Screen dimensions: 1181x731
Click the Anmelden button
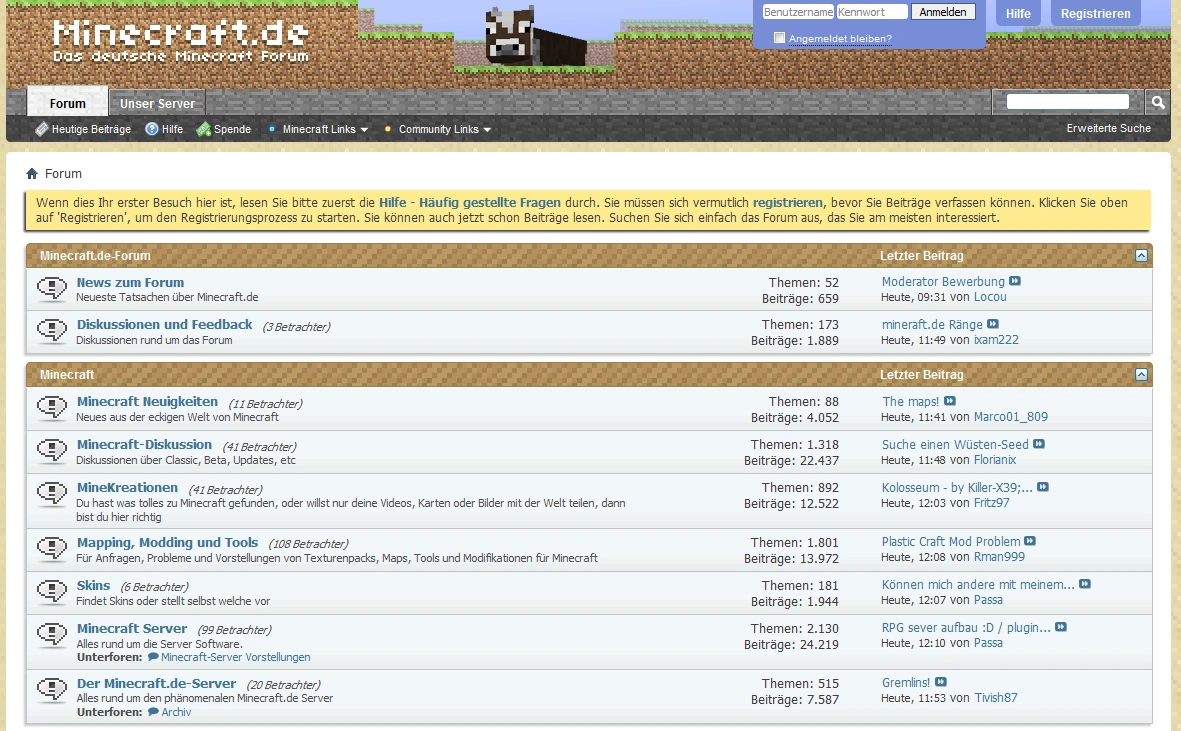(x=943, y=12)
